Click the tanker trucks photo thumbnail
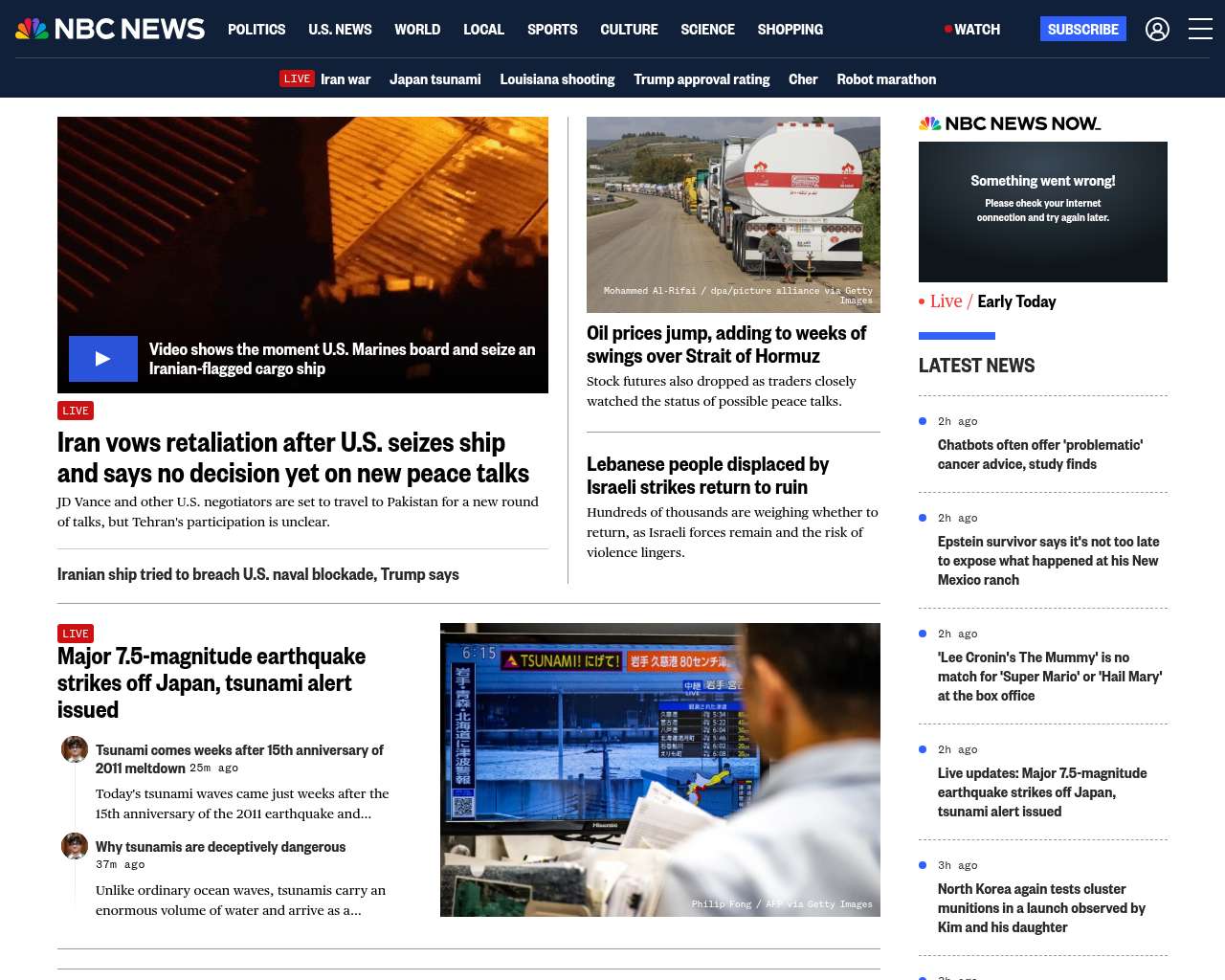1225x980 pixels. 733,214
